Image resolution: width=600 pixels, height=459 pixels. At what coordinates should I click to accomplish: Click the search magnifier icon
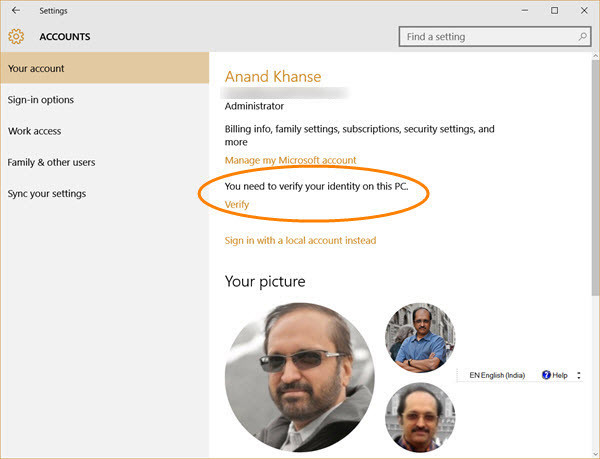tap(582, 36)
